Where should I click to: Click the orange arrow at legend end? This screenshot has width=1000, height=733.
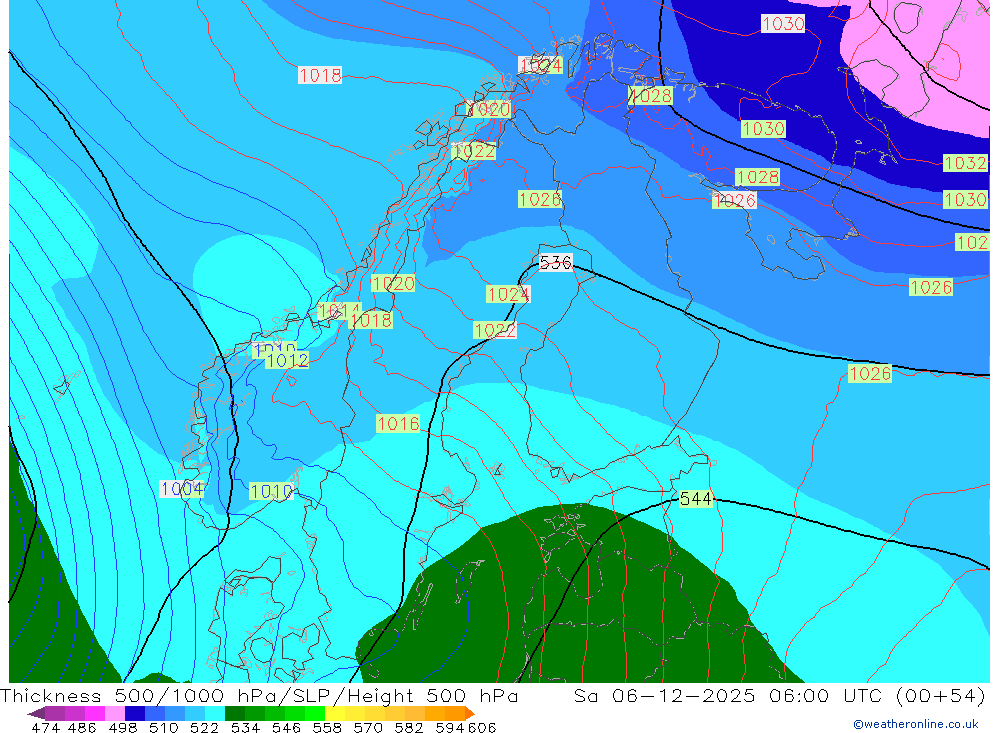470,713
